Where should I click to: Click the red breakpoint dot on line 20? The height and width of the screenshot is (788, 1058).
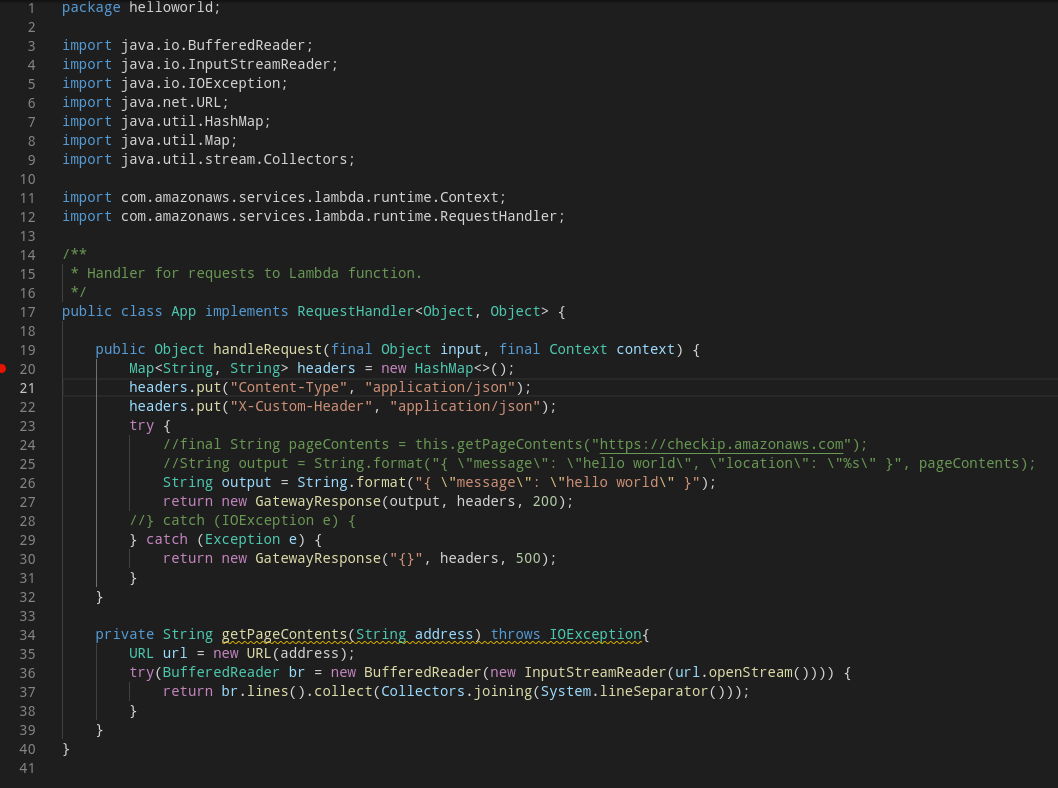(4, 368)
